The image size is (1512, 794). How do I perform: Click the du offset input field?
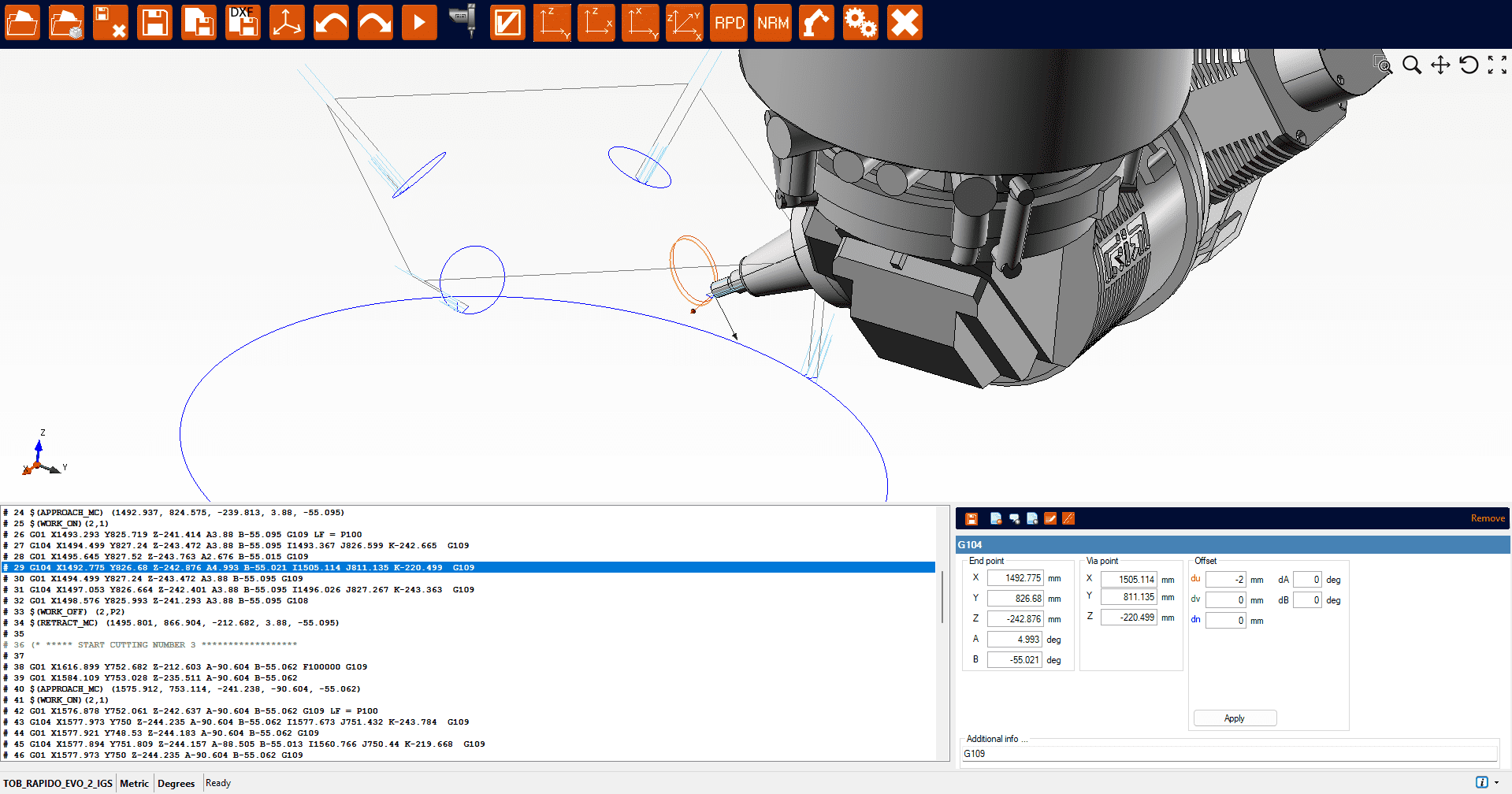1225,580
